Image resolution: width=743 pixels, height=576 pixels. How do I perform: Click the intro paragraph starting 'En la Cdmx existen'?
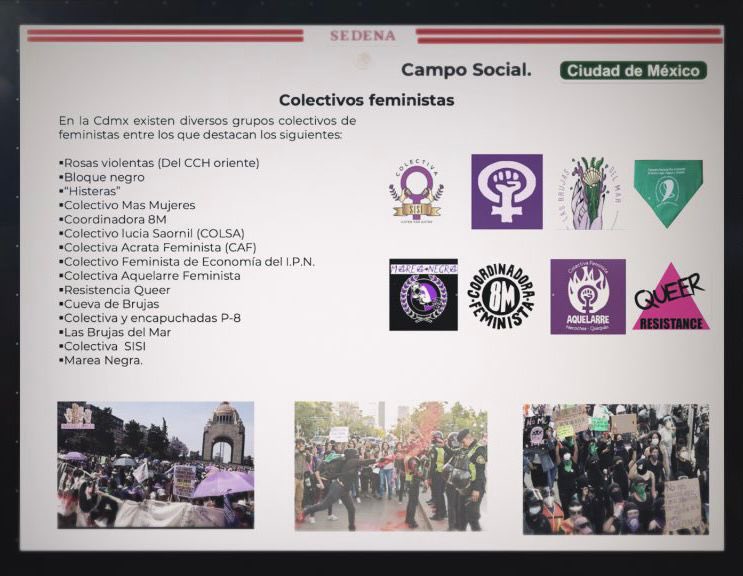[x=208, y=127]
